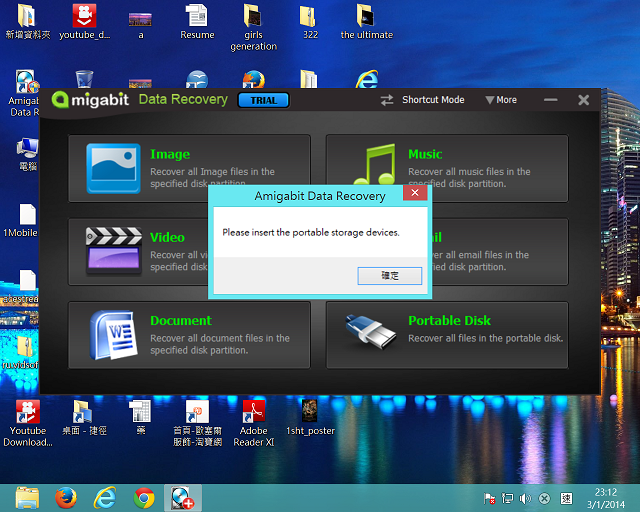
Task: Select the Portable Disk title text
Action: pos(449,321)
